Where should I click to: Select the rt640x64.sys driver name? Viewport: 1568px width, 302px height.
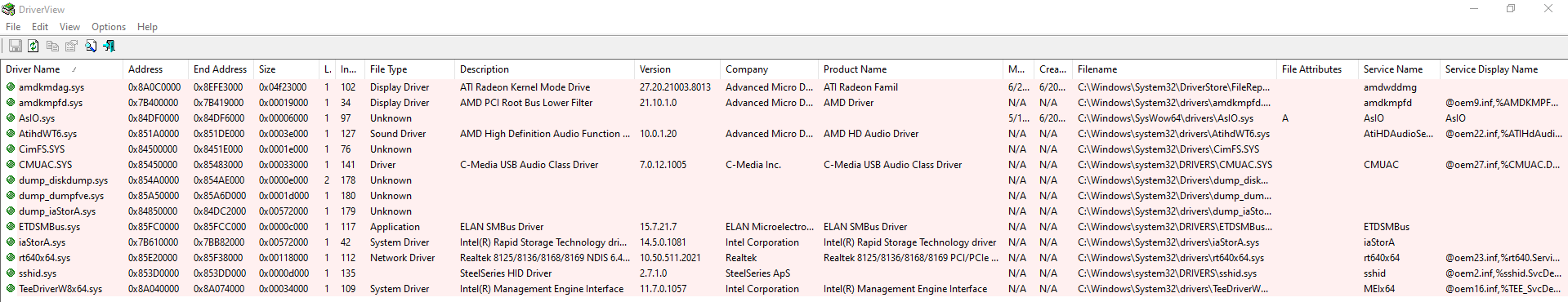(x=44, y=258)
